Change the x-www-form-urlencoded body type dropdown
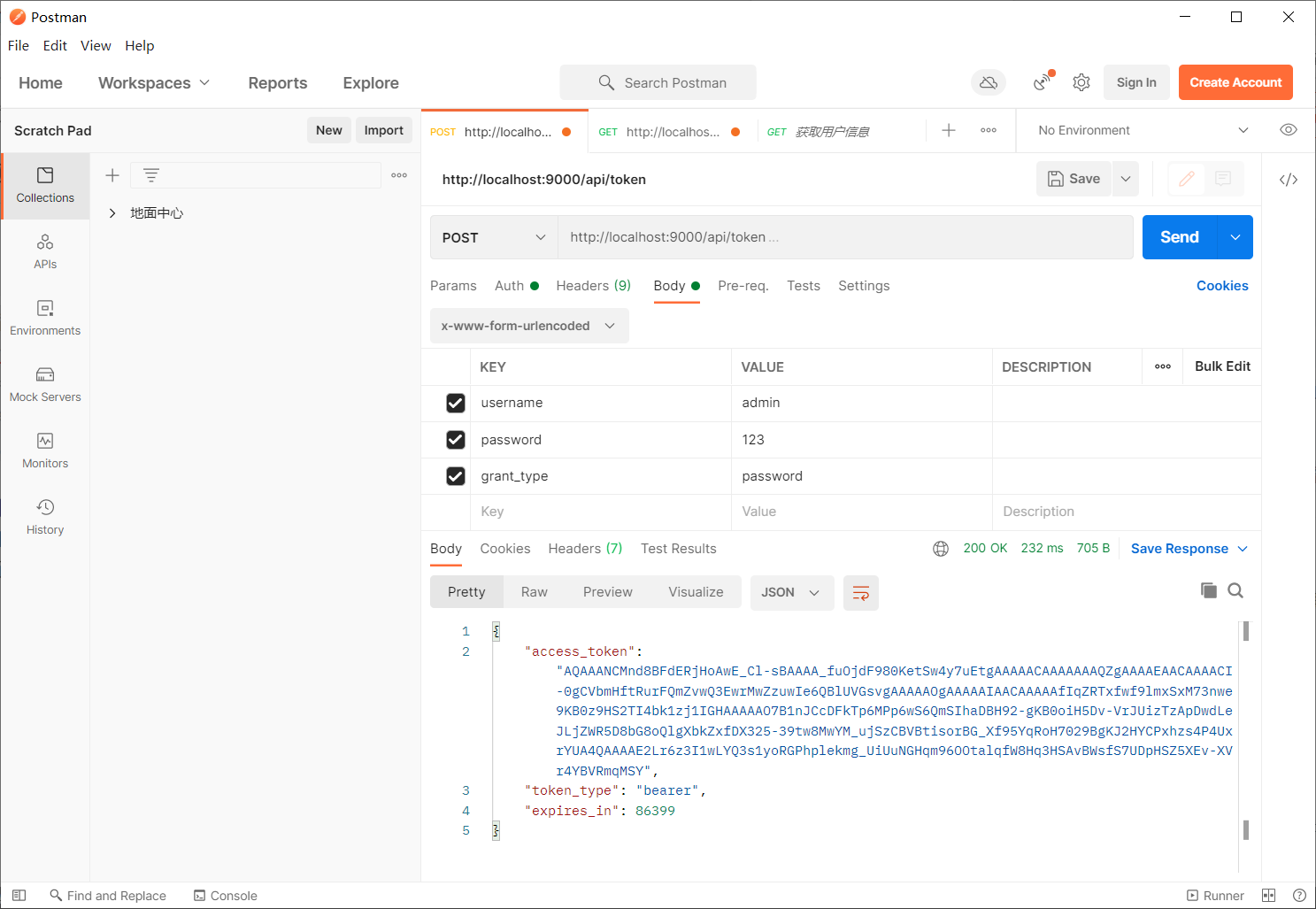 click(529, 326)
